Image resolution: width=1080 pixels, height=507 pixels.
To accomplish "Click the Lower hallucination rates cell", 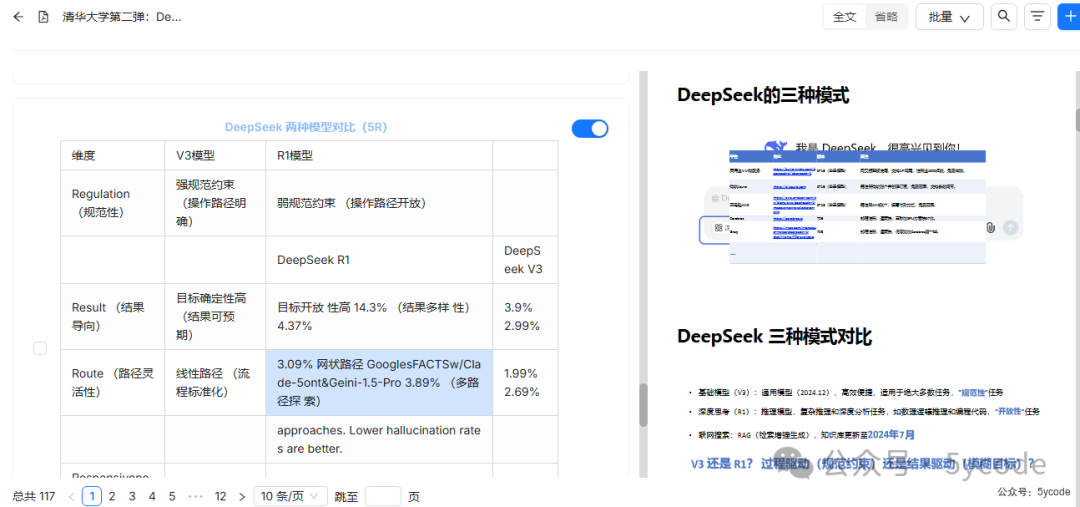I will (379, 439).
